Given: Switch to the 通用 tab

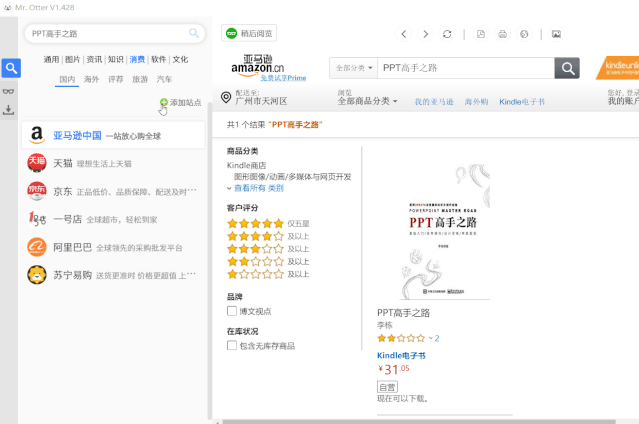Looking at the screenshot, I should (51, 60).
